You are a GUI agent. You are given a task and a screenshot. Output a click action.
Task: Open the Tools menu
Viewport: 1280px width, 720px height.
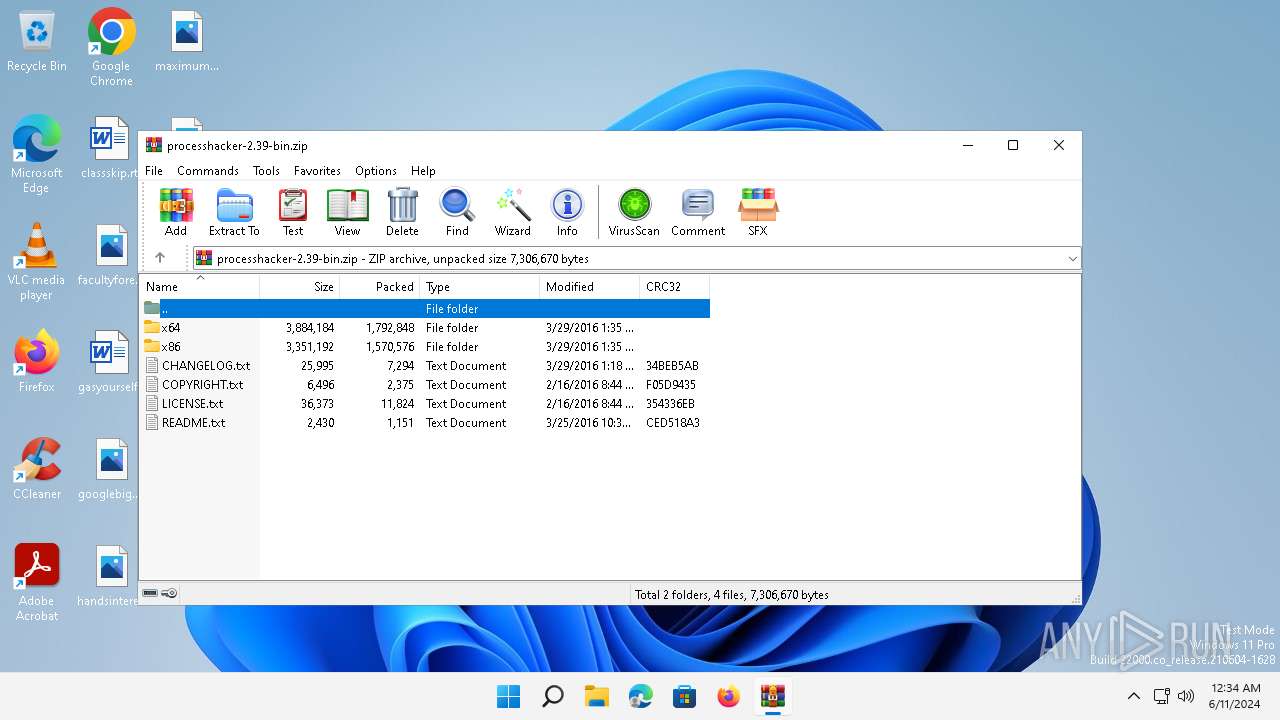(x=266, y=171)
